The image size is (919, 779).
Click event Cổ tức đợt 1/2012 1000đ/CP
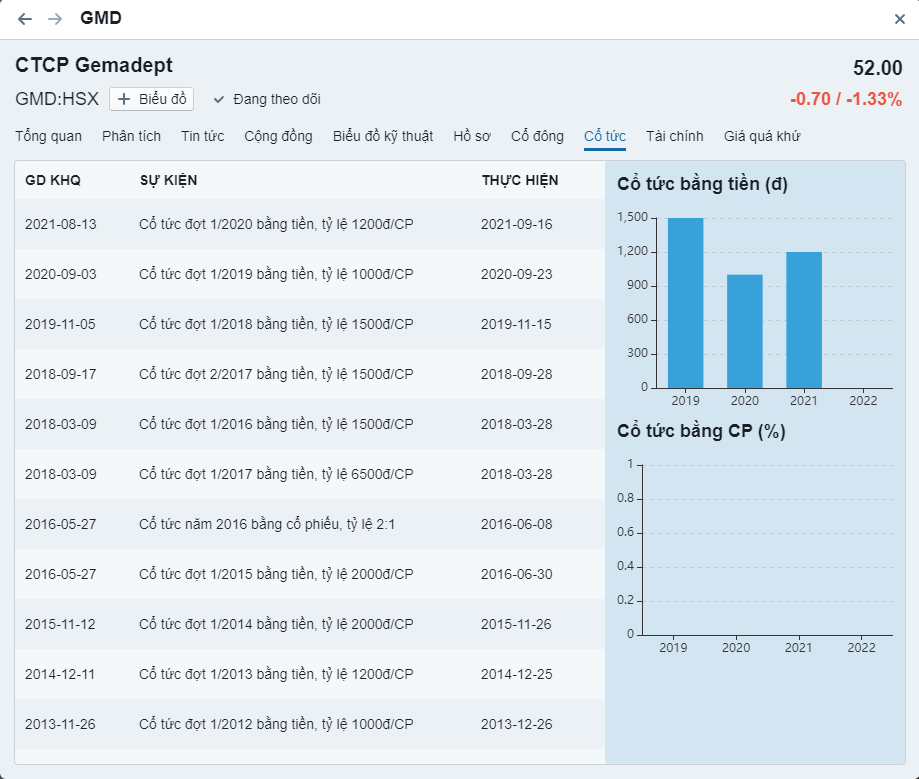point(276,724)
